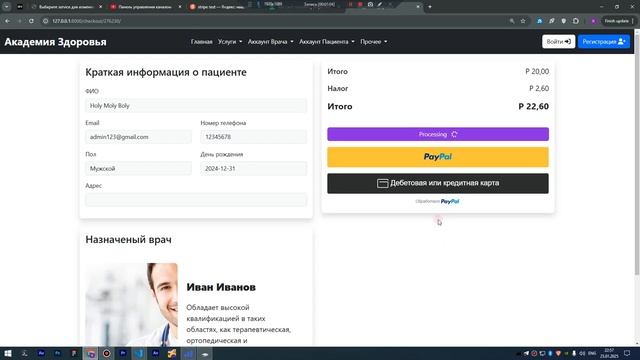Switch to Chrome in the taskbar
The height and width of the screenshot is (360, 640).
pyautogui.click(x=90, y=353)
